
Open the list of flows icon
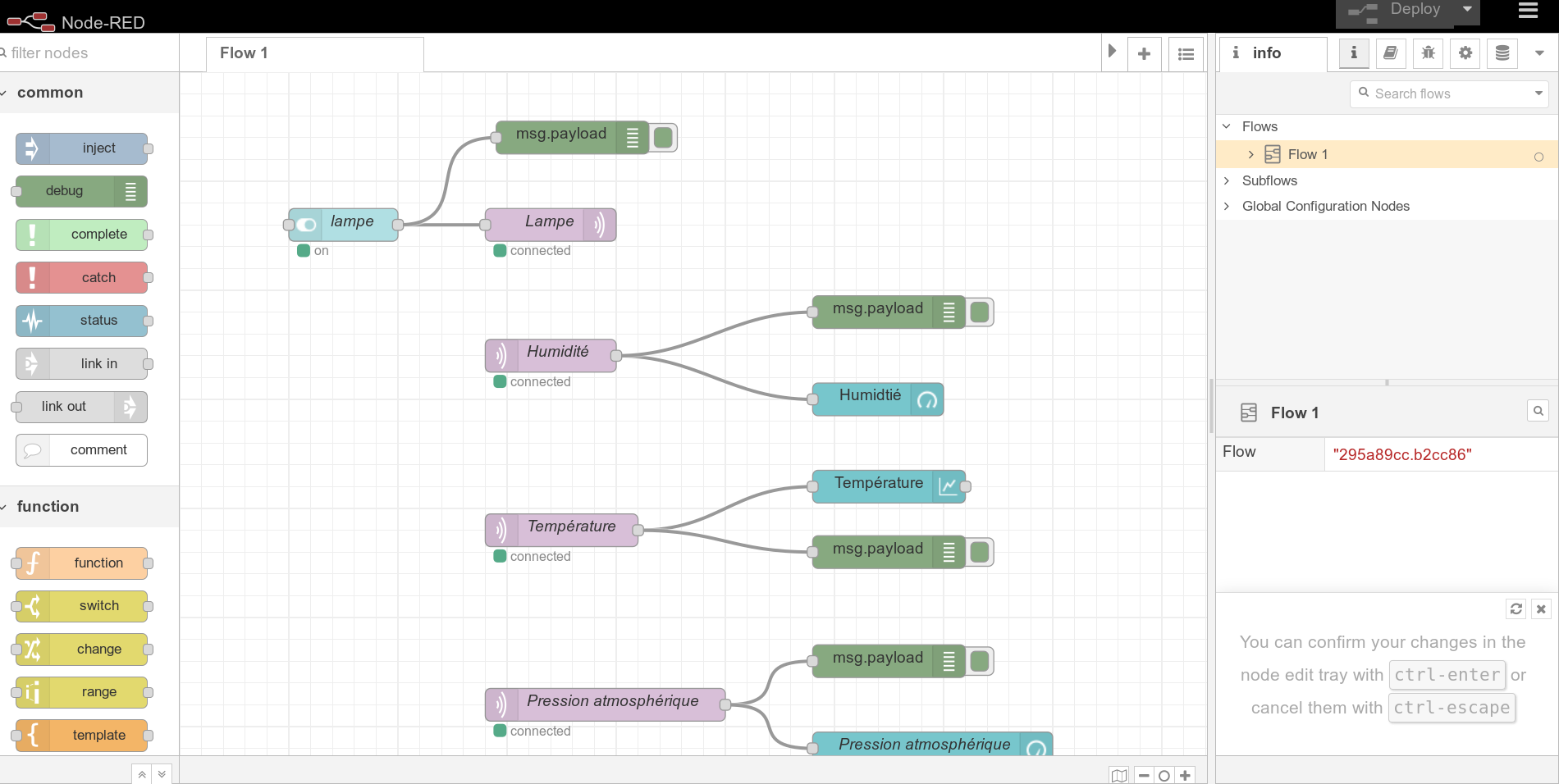tap(1186, 54)
